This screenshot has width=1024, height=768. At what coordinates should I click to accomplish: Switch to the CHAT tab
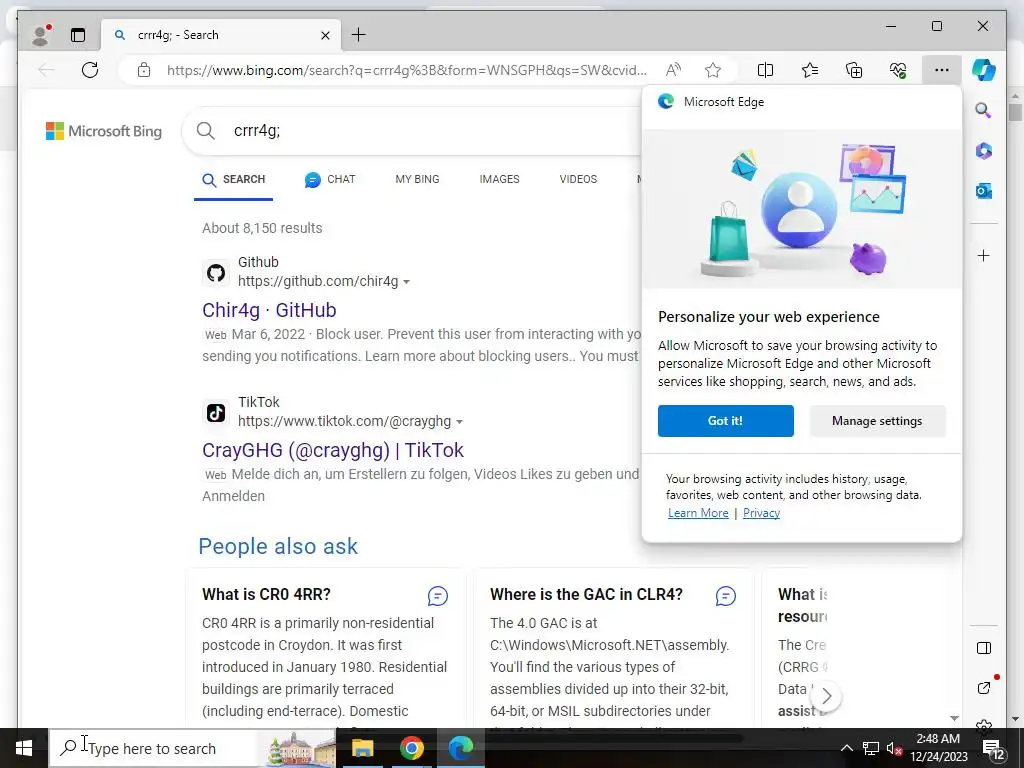pos(330,180)
